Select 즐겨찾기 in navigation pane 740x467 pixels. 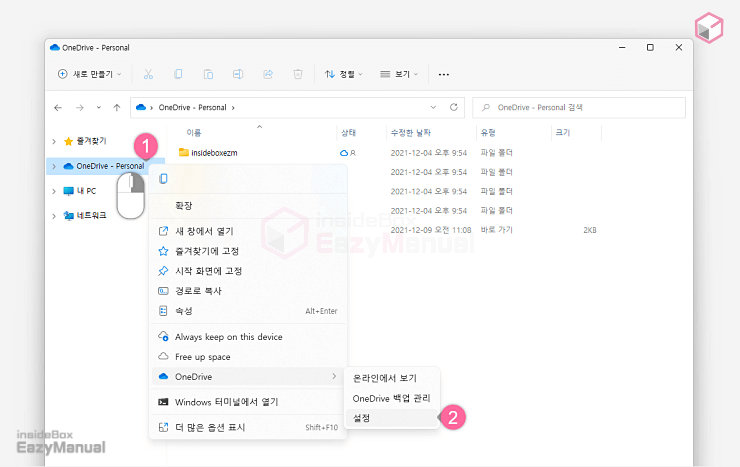92,141
